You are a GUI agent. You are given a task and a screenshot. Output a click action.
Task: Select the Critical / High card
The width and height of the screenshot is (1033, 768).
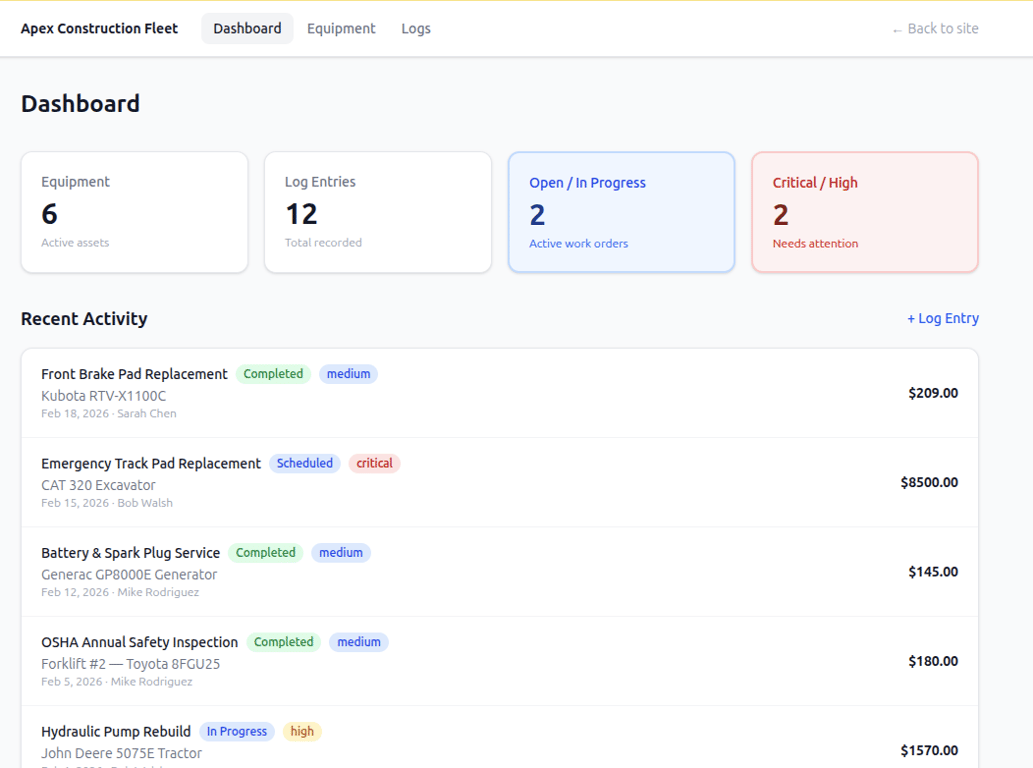tap(864, 212)
